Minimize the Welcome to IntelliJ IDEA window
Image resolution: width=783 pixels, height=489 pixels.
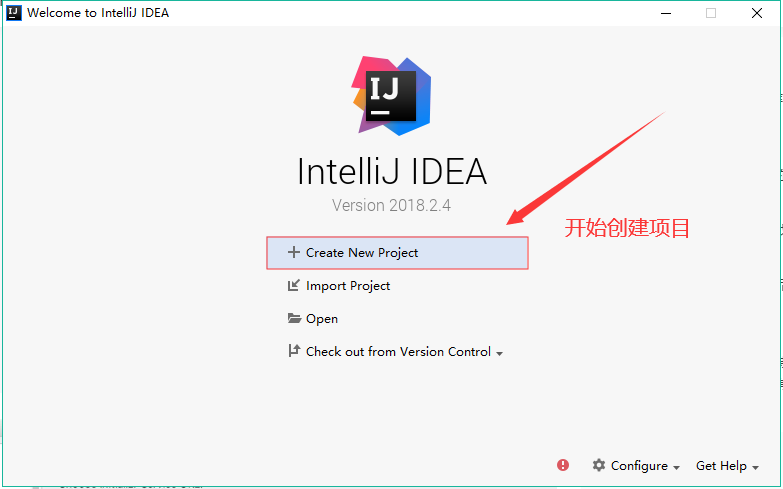(666, 13)
